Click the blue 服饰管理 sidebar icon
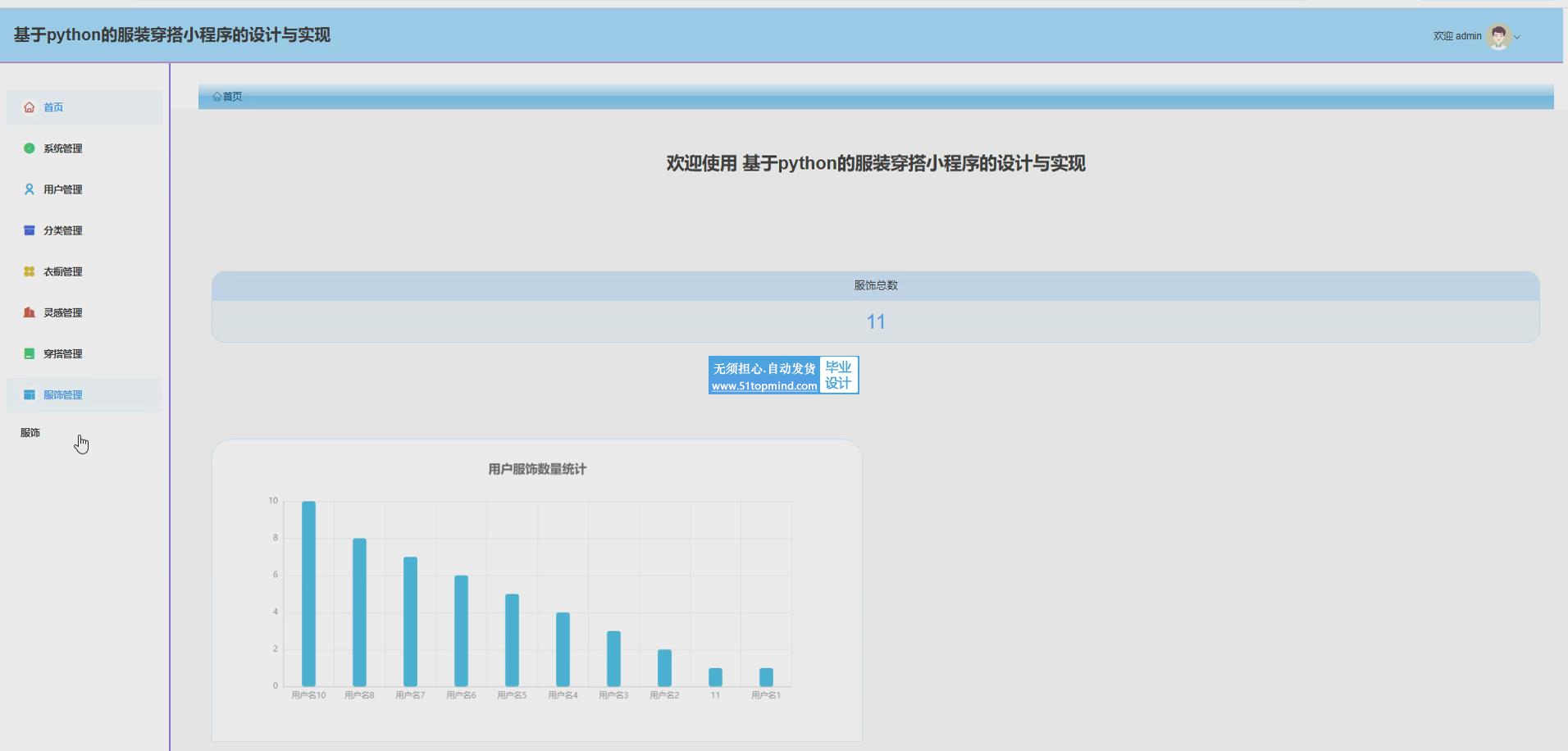This screenshot has width=1568, height=751. [x=30, y=394]
